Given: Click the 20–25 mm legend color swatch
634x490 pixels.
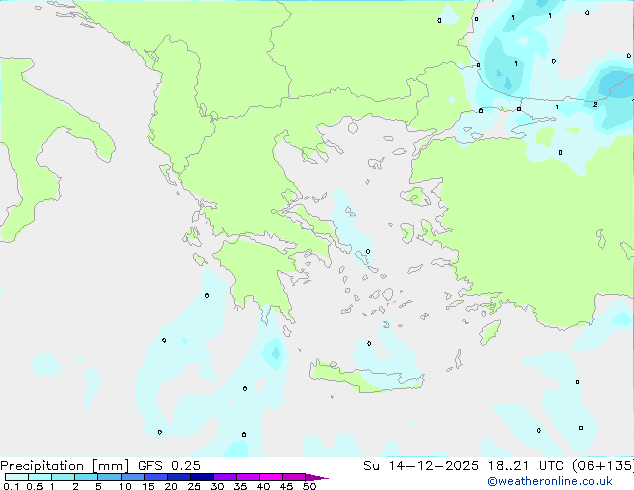Looking at the screenshot, I should coord(179,477).
